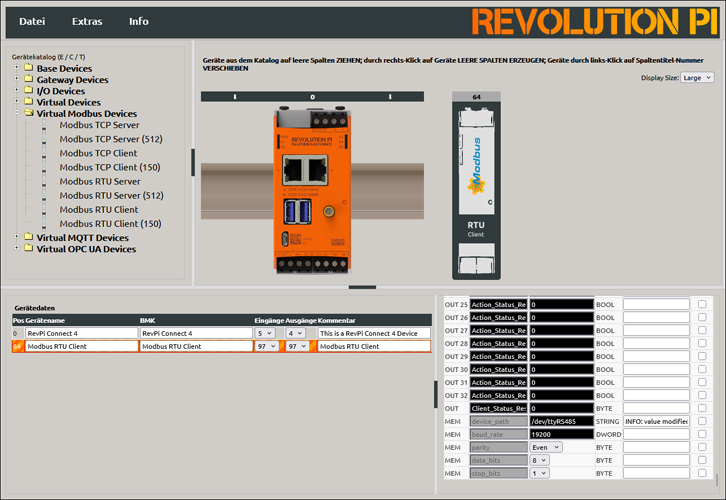Click the Virtual Devices folder icon
Viewport: 726px width, 500px height.
(29, 101)
